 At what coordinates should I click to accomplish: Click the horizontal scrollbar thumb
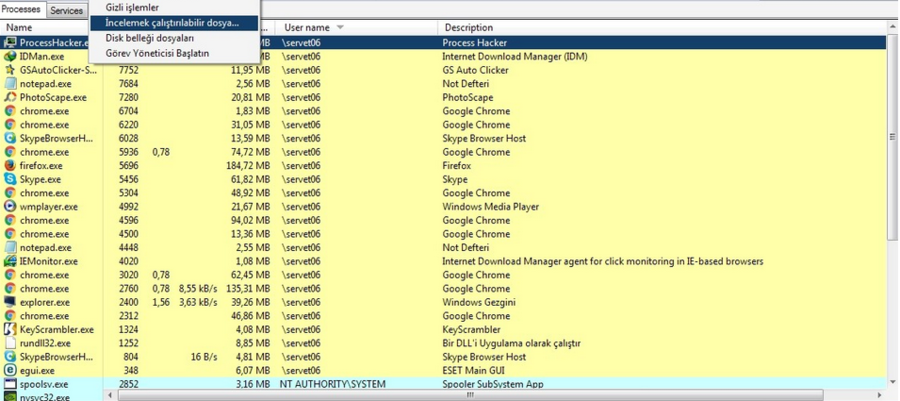[x=470, y=395]
